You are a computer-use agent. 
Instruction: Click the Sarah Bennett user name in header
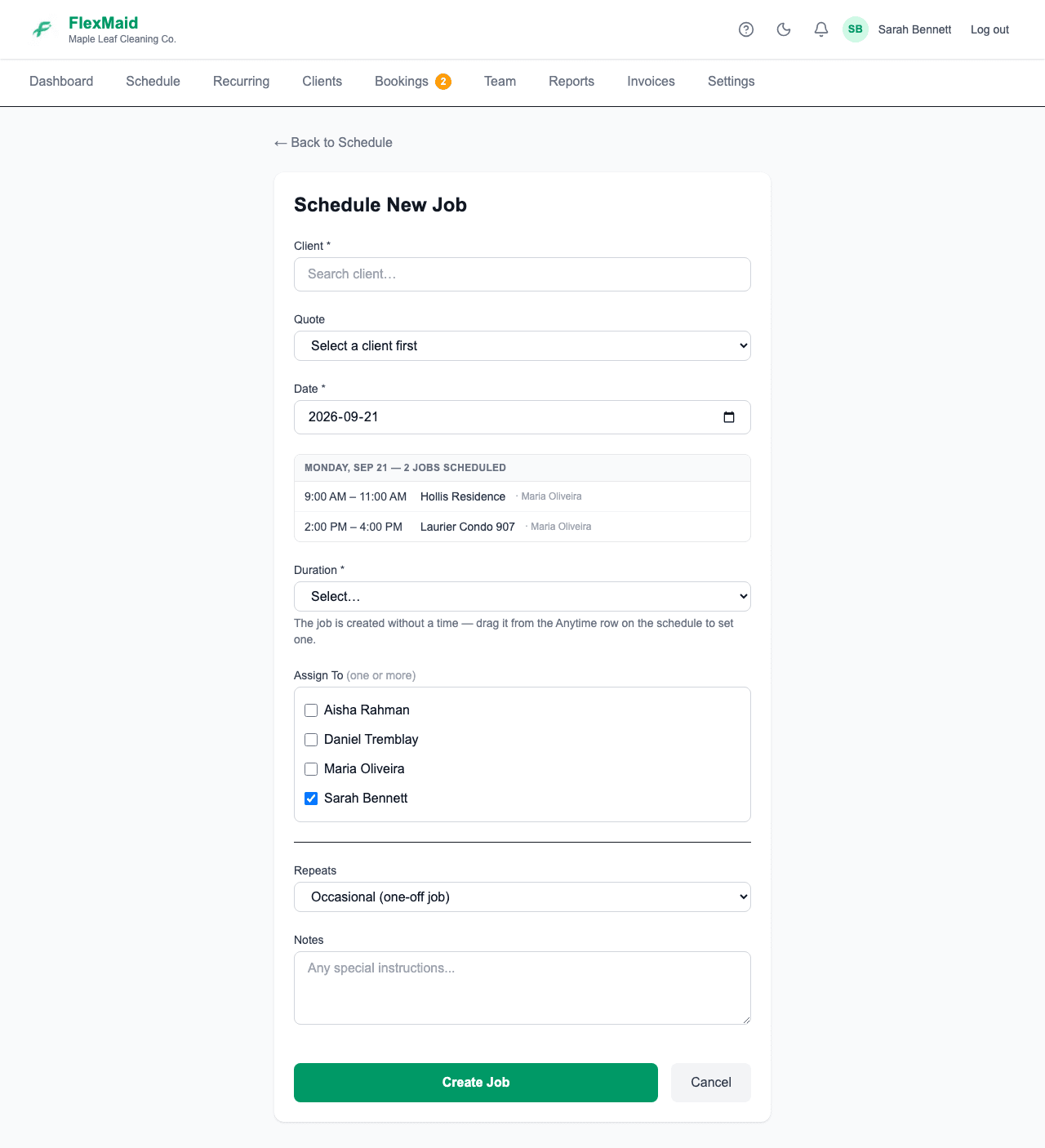tap(914, 29)
